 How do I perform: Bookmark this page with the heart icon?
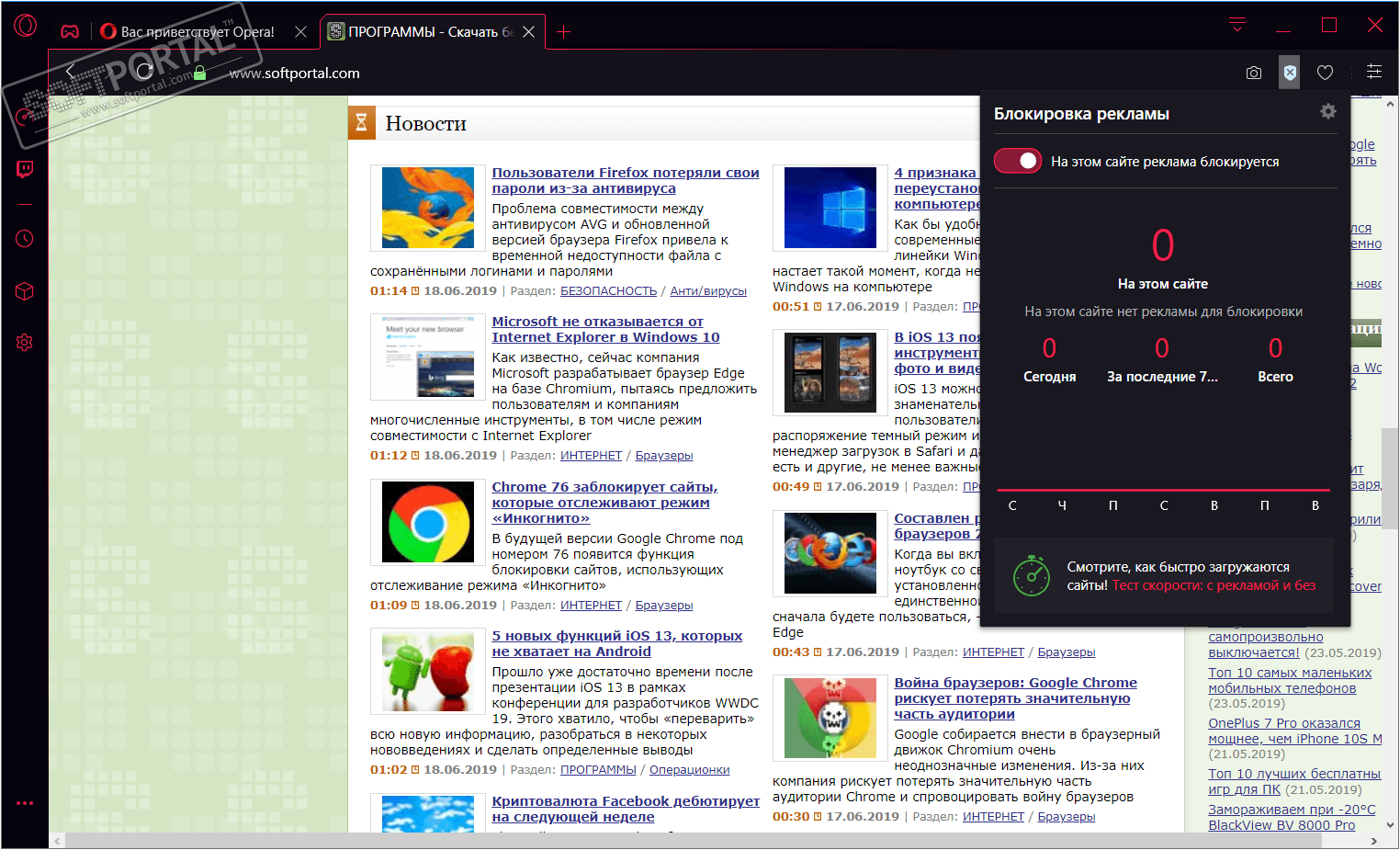pos(1325,73)
